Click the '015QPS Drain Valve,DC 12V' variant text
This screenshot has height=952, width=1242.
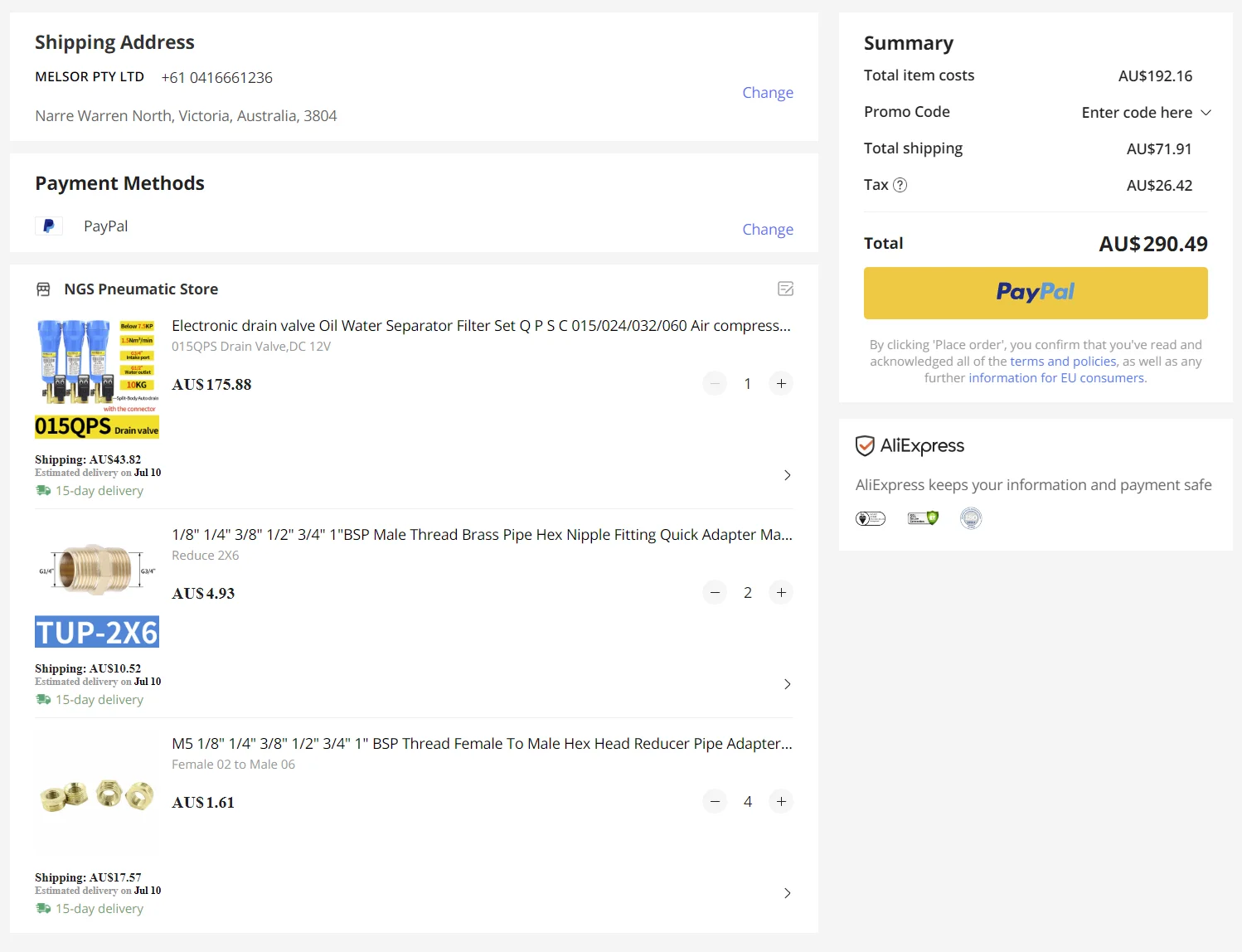pos(251,347)
